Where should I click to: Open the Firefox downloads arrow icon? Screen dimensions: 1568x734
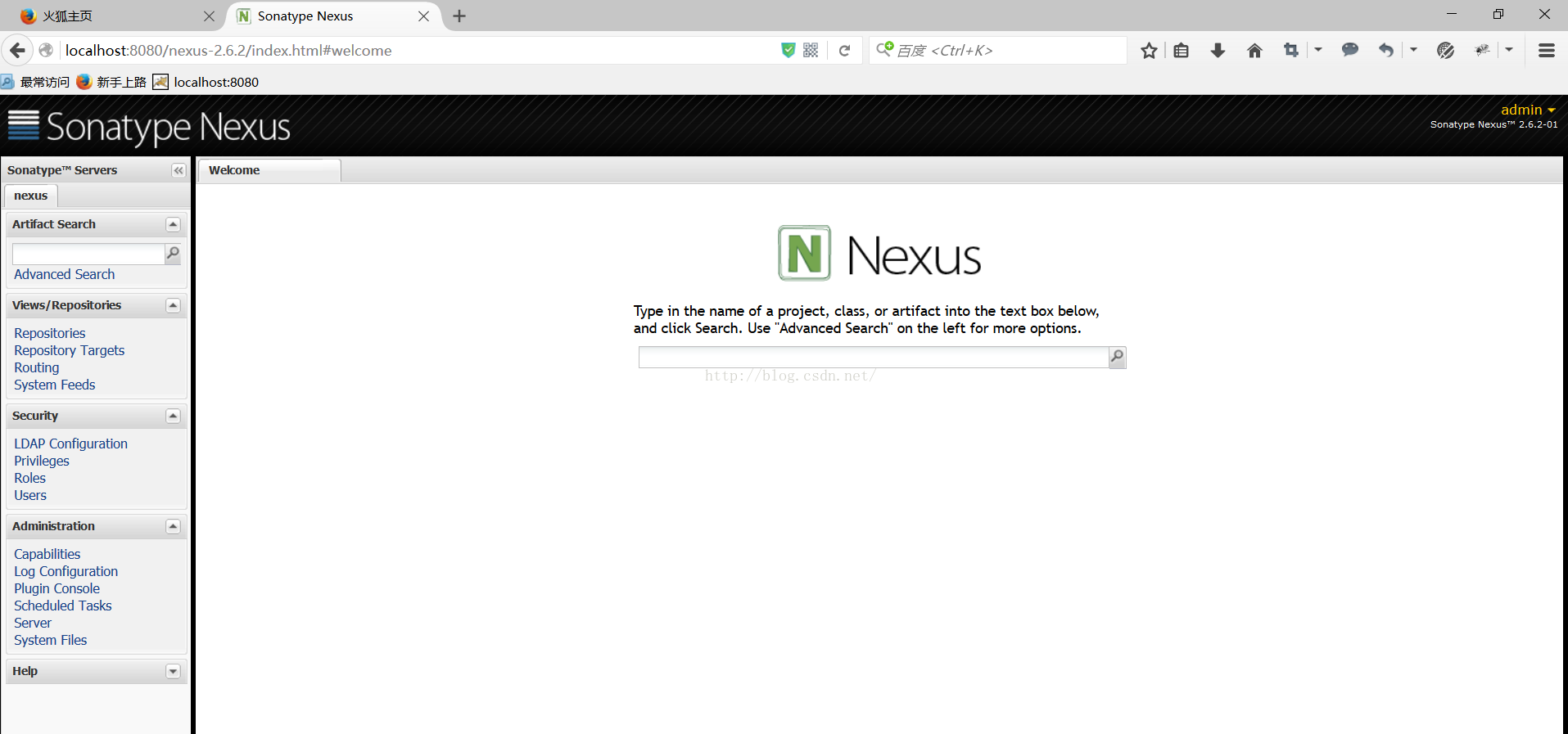(1218, 51)
